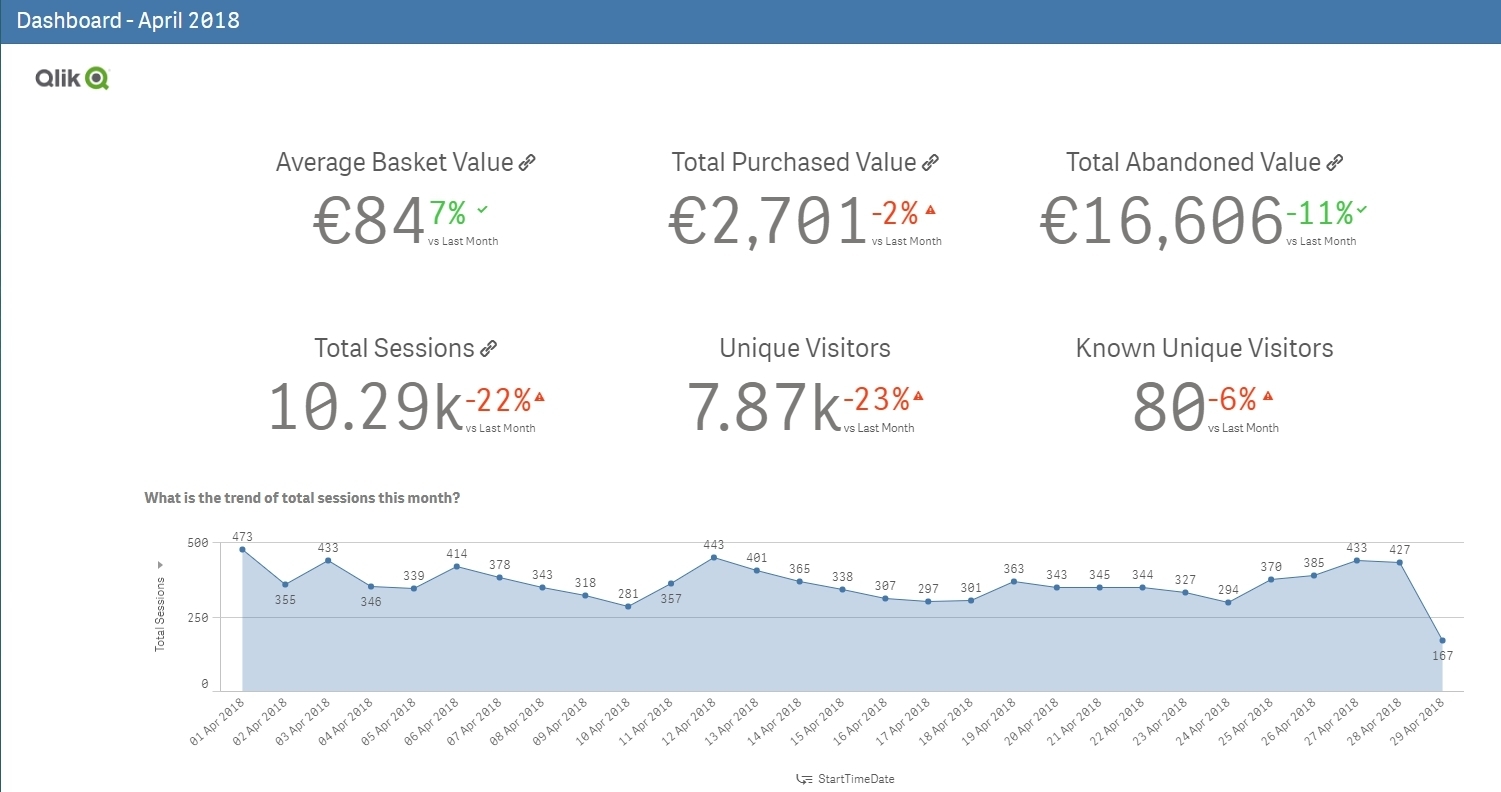This screenshot has width=1501, height=792.
Task: Select the 427 data point on 28 Apr
Action: pos(1399,562)
